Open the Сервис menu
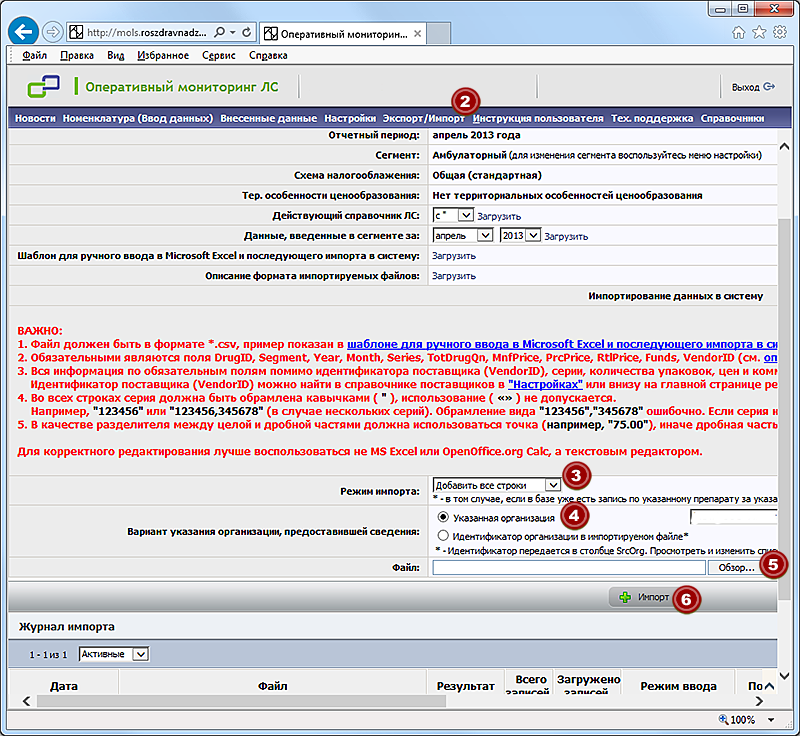 coord(218,55)
